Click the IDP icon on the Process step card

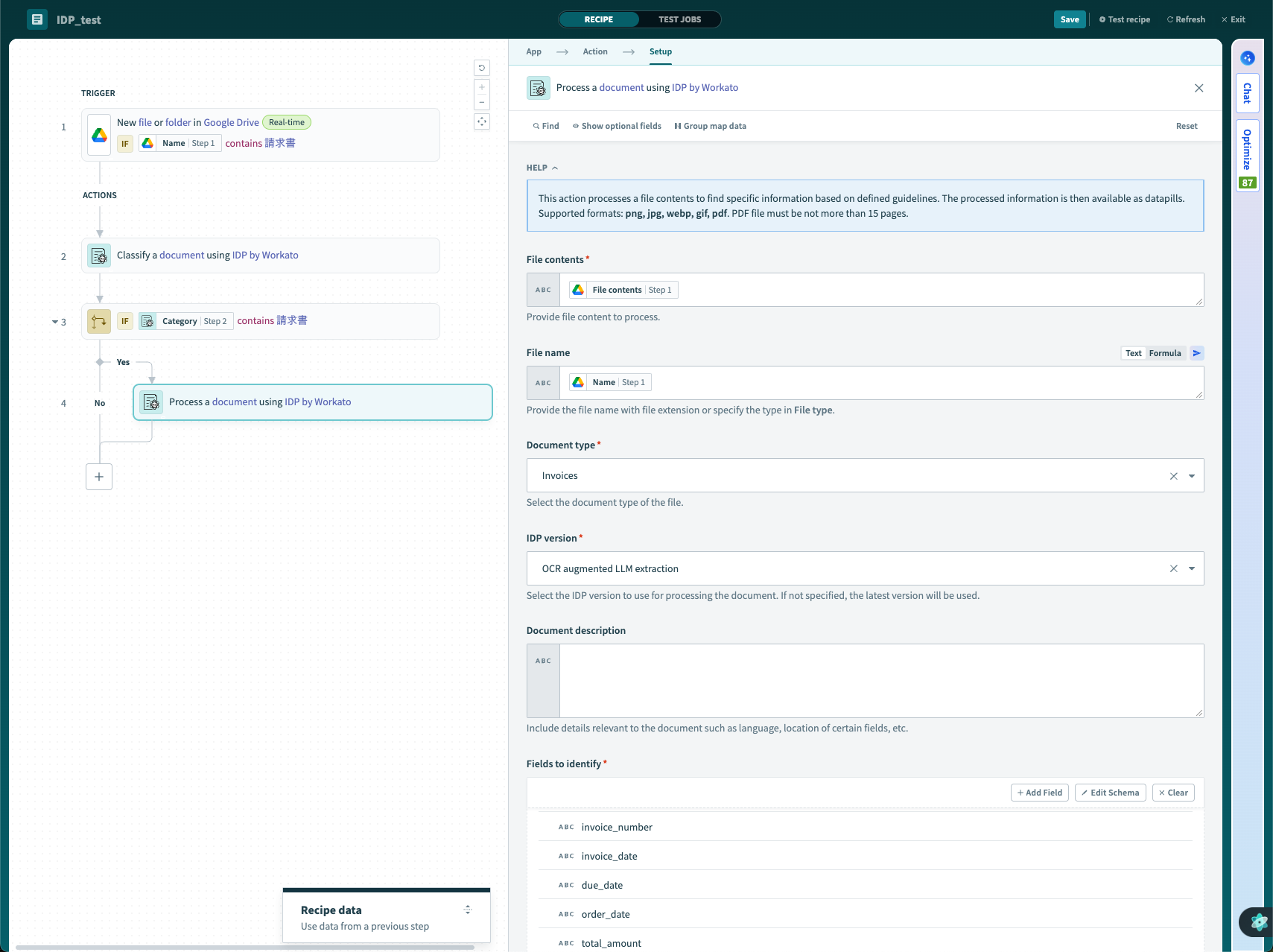pos(151,402)
